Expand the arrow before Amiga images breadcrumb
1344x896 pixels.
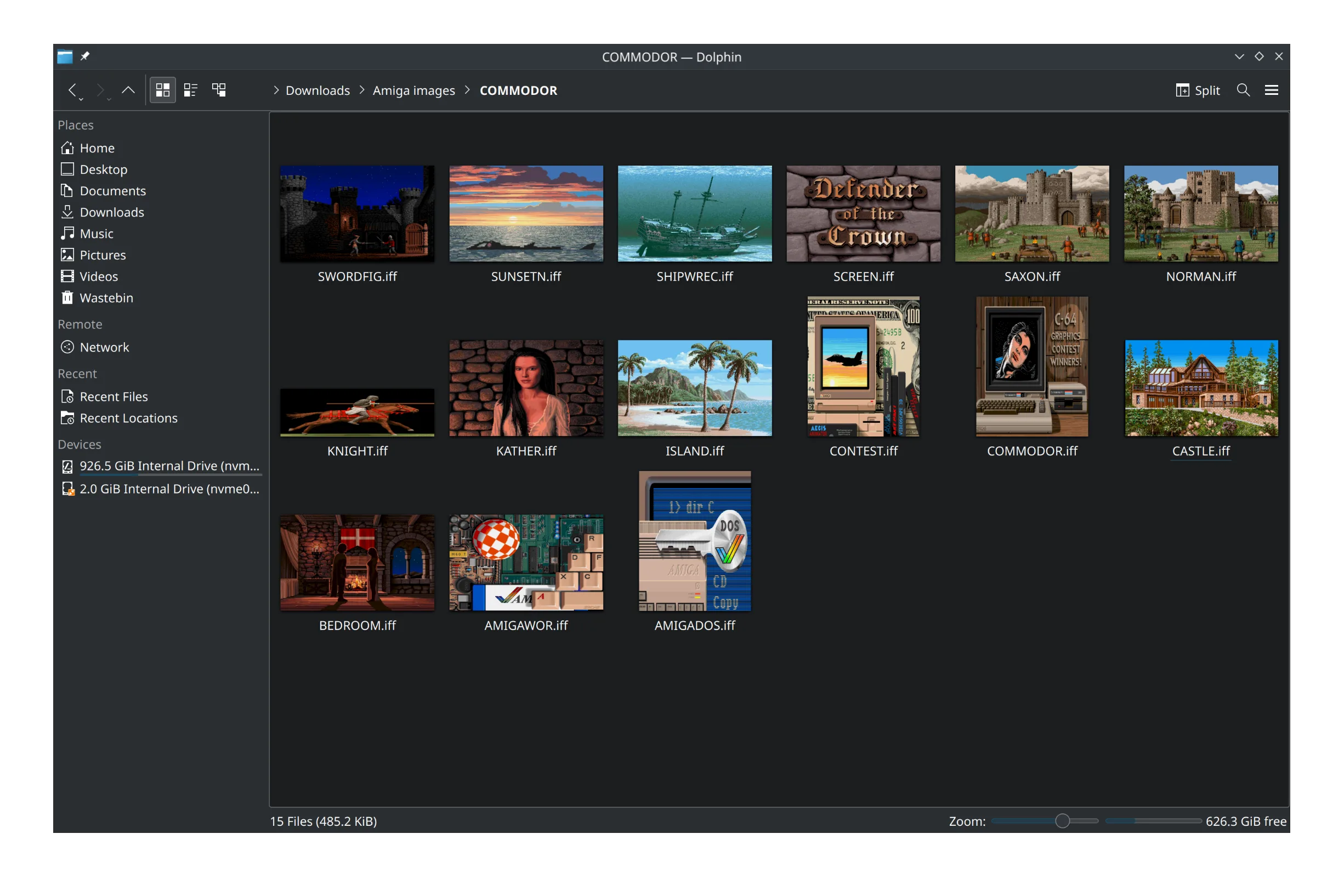point(362,90)
